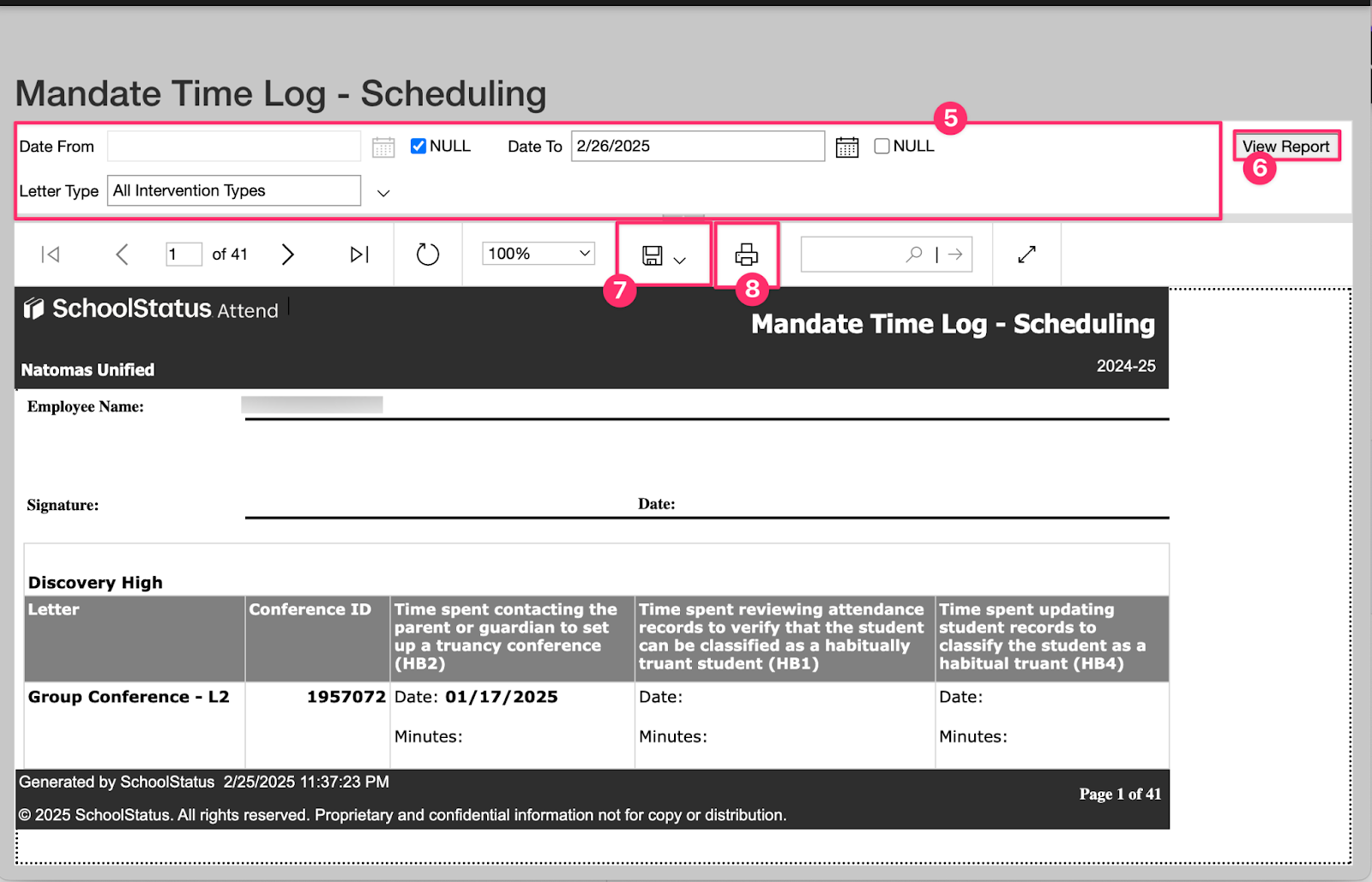Refresh the report
The width and height of the screenshot is (1372, 882).
coord(428,255)
